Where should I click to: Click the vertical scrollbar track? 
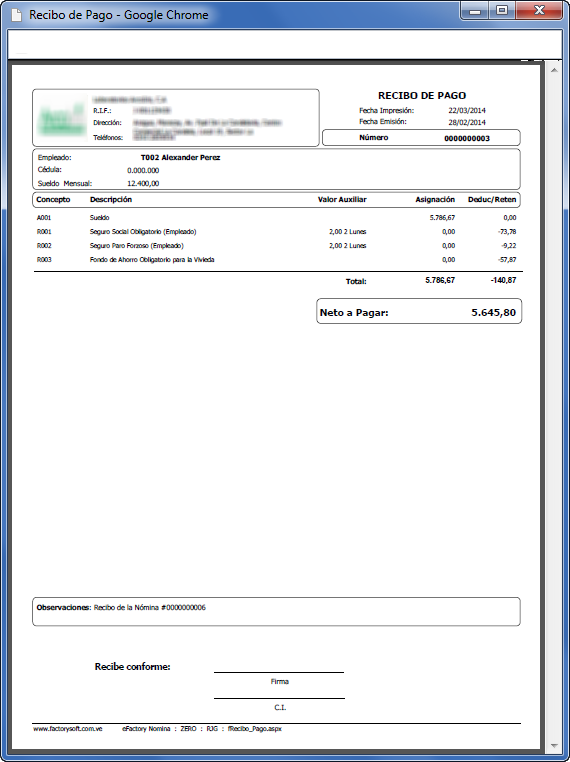(553, 408)
